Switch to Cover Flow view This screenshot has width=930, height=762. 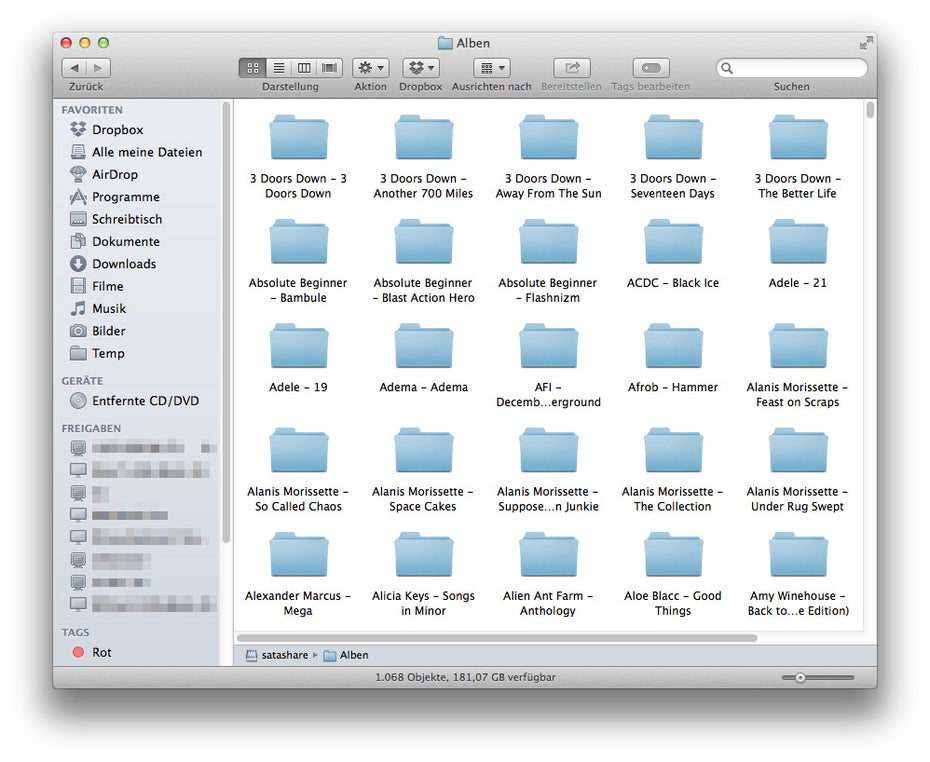(x=329, y=68)
